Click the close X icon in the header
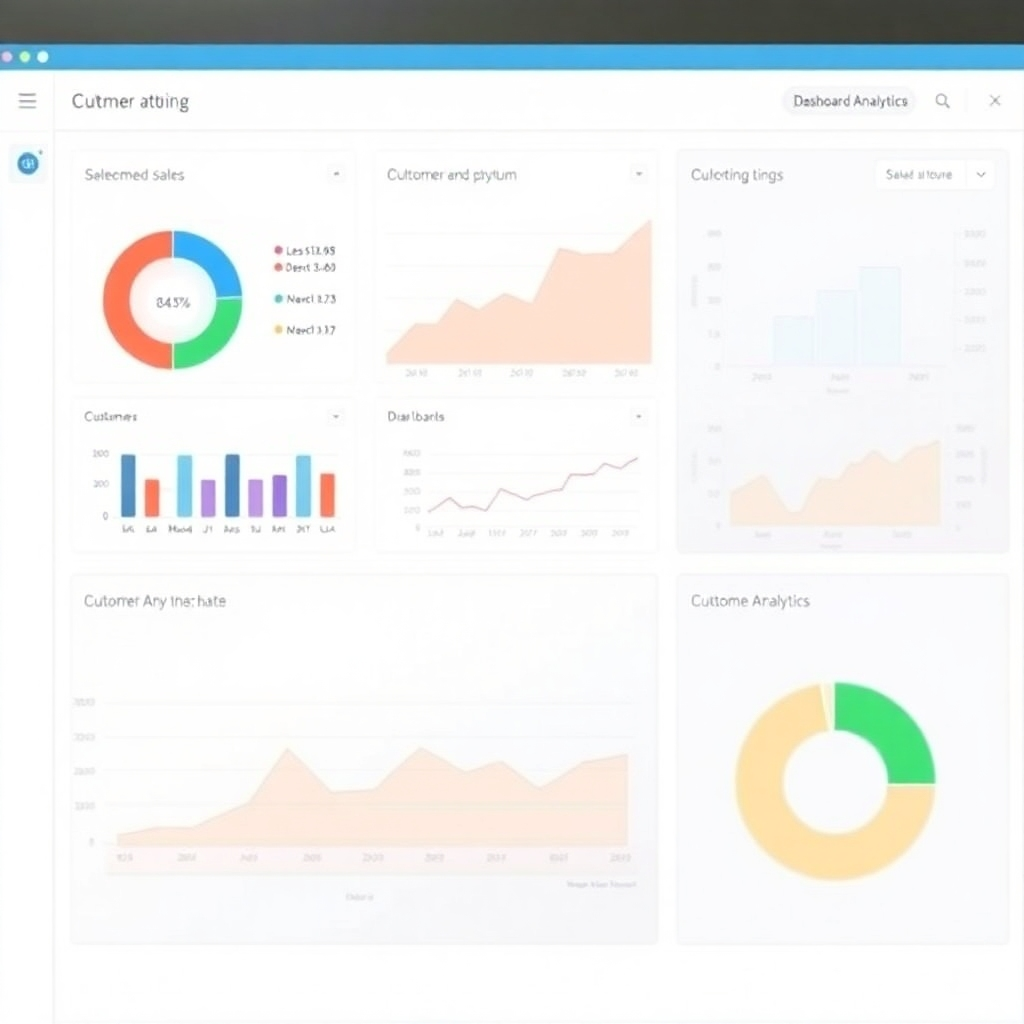This screenshot has height=1024, width=1024. click(995, 101)
